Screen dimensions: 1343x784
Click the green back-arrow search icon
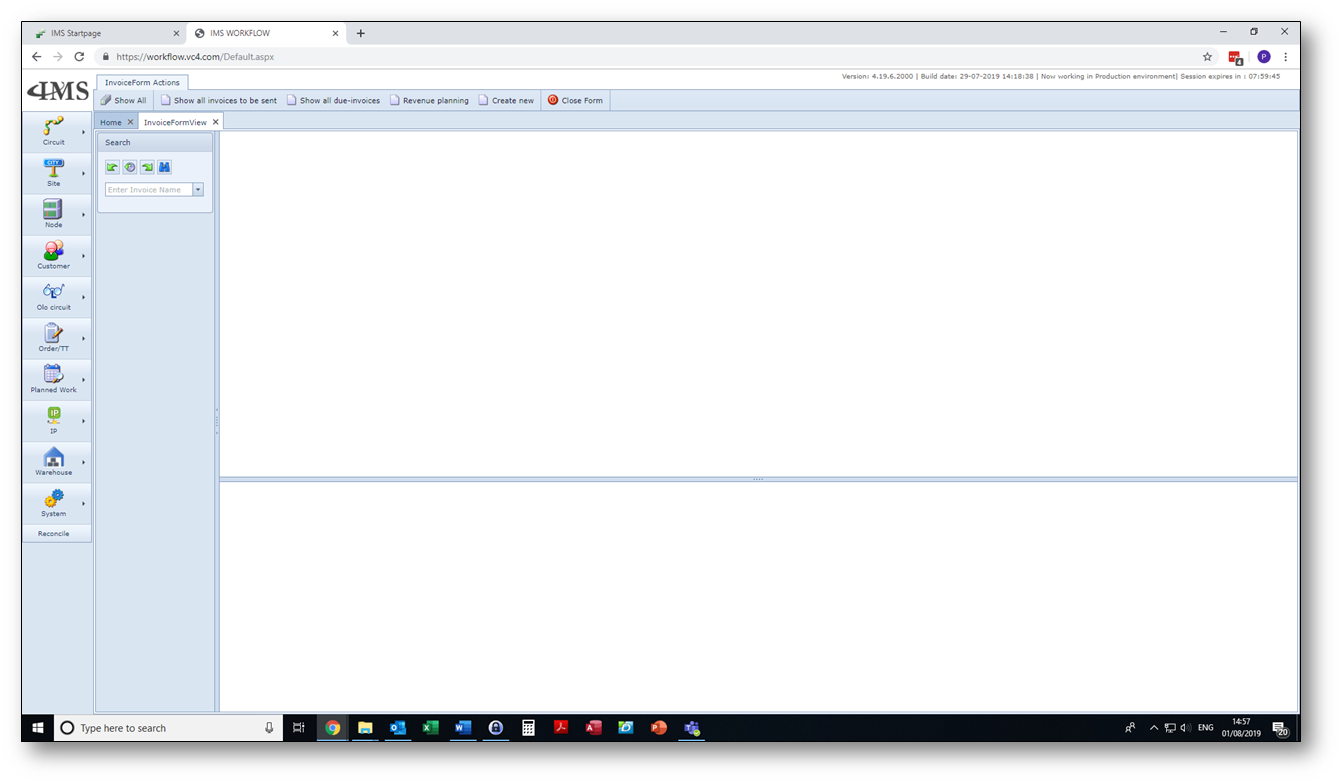pyautogui.click(x=112, y=167)
